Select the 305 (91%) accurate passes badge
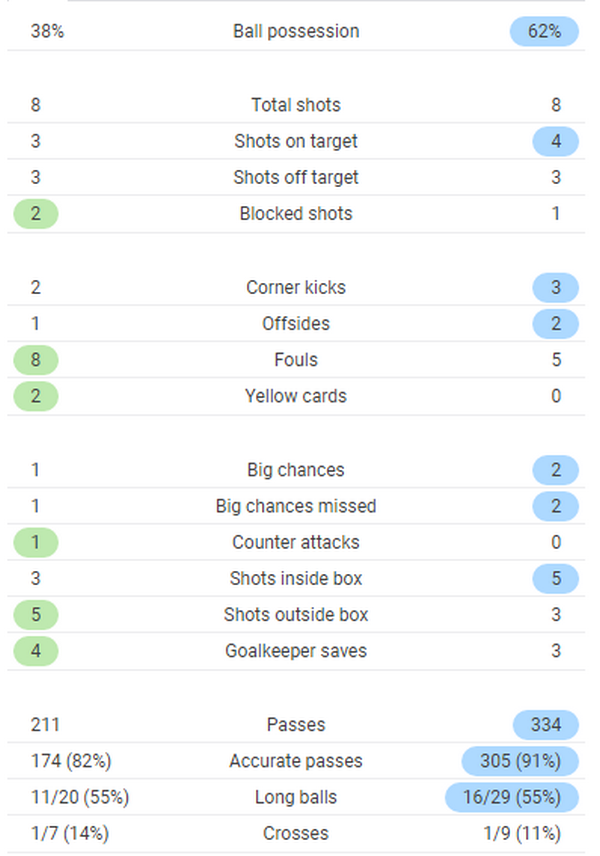The image size is (600, 856). click(x=520, y=761)
